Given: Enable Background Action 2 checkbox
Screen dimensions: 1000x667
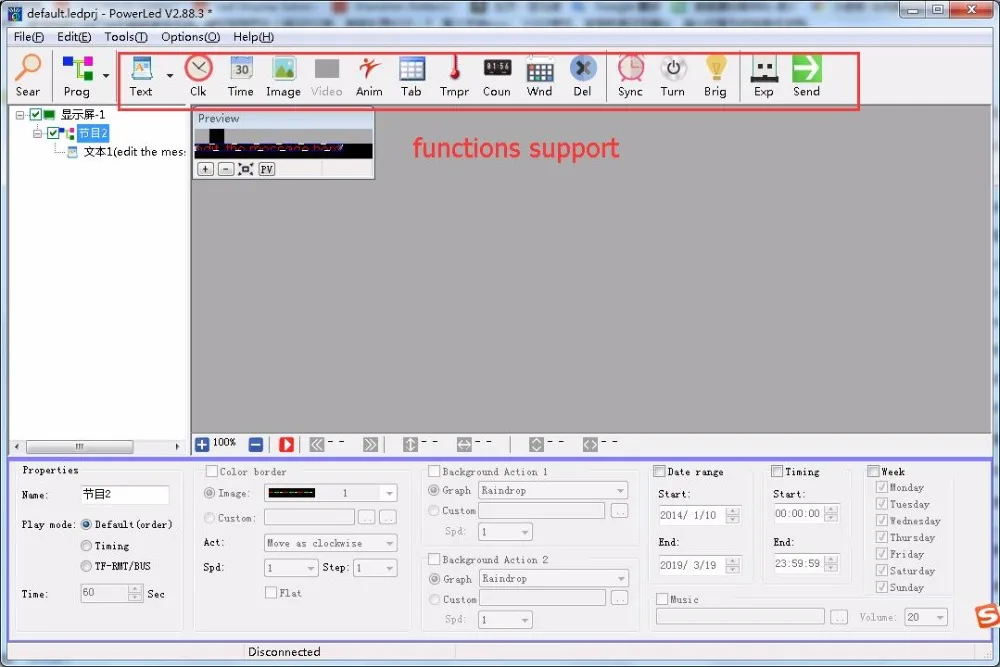Looking at the screenshot, I should 434,559.
